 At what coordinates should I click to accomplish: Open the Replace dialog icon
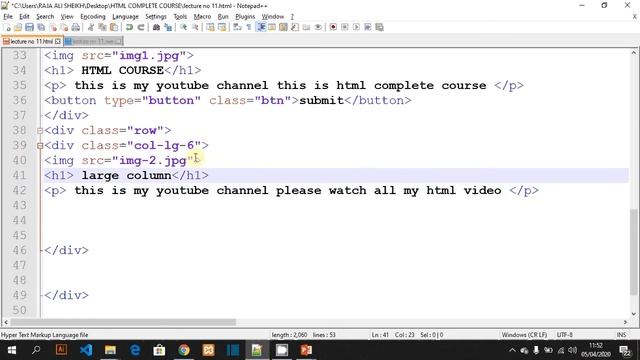pyautogui.click(x=168, y=27)
